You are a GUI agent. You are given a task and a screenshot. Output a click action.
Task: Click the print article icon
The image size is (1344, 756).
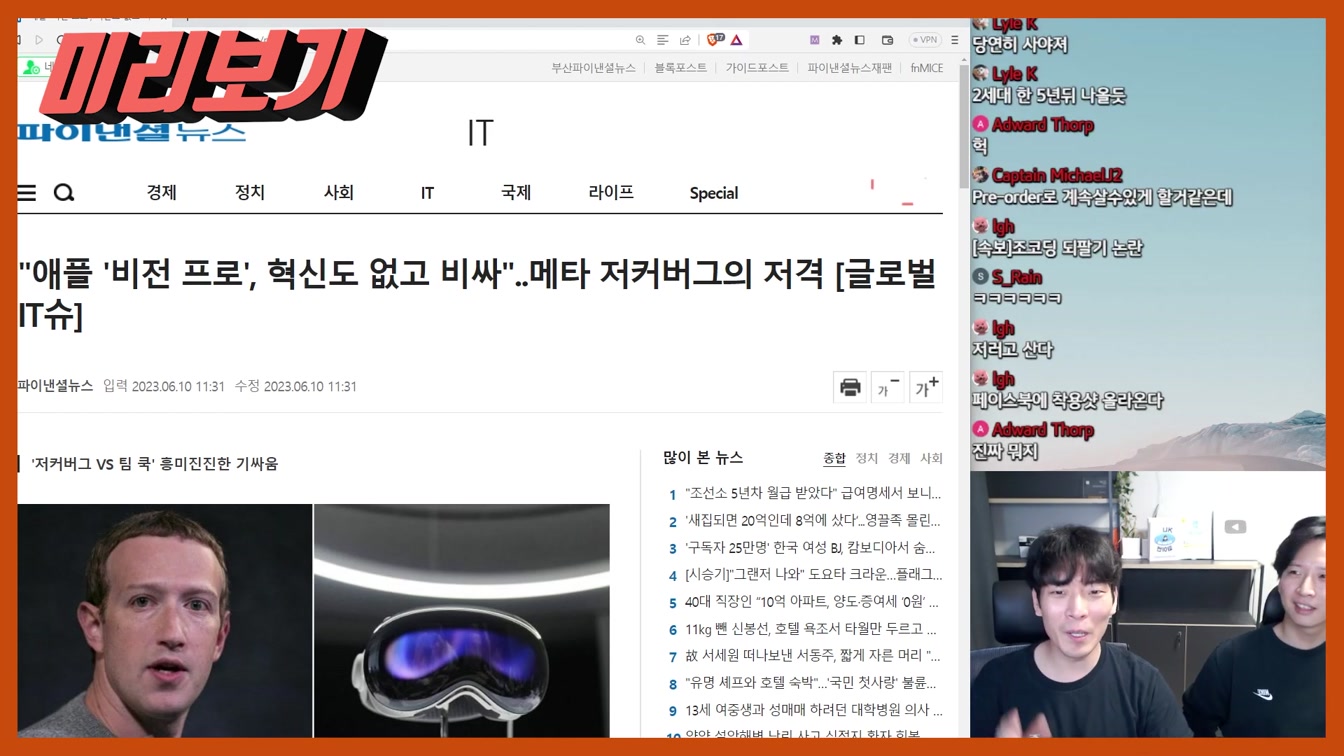850,387
